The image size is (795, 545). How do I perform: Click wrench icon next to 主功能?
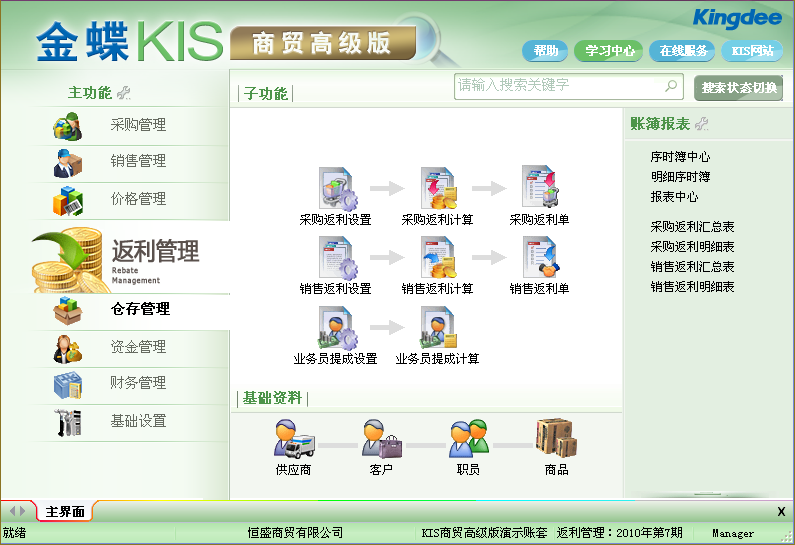124,93
